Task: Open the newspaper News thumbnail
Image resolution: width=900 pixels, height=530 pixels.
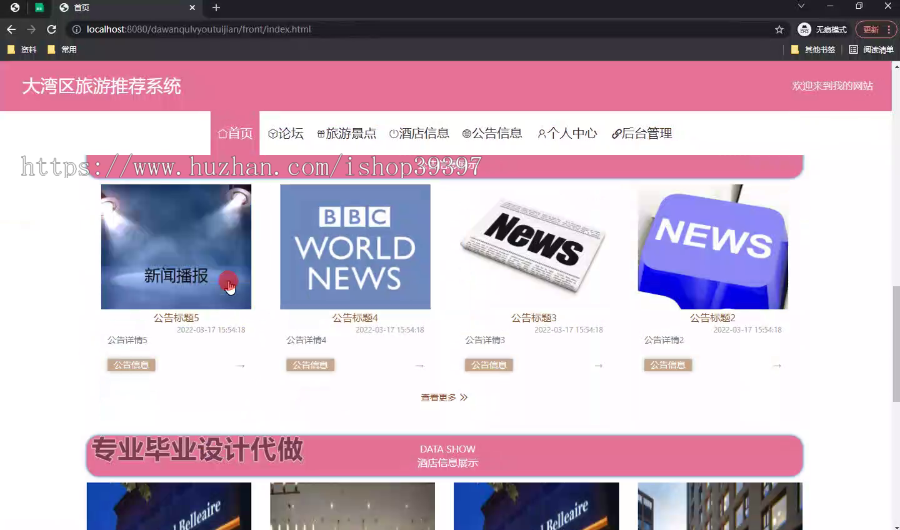Action: (534, 246)
